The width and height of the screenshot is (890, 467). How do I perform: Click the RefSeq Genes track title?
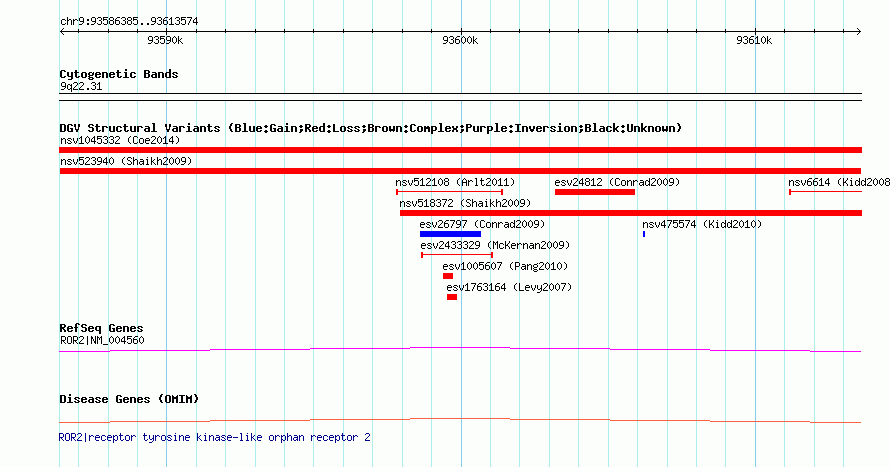click(101, 329)
